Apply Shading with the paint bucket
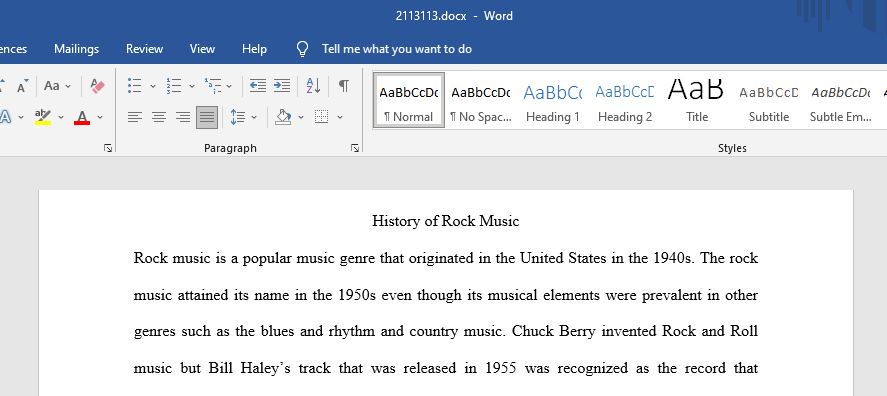This screenshot has height=396, width=887. 283,117
